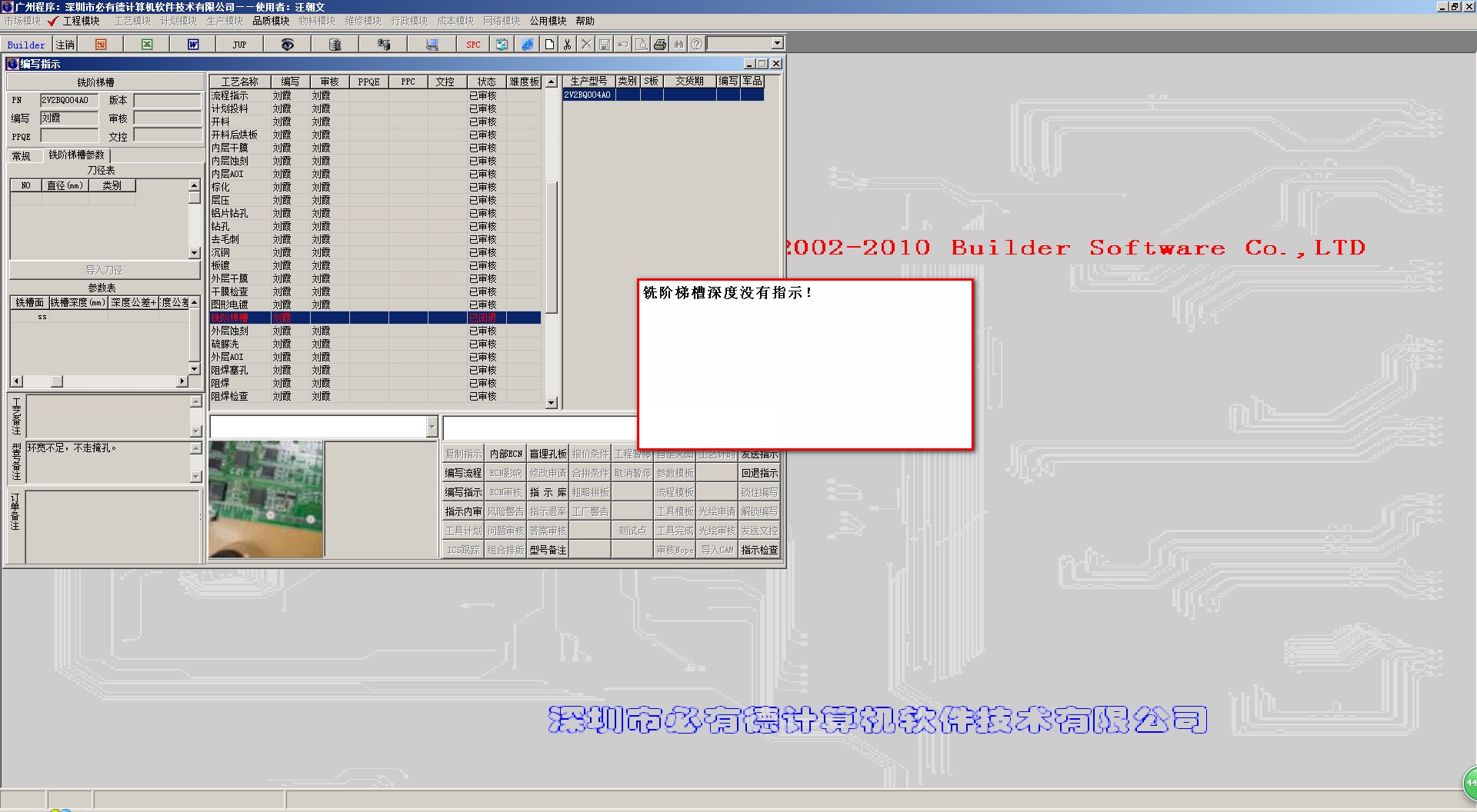Click the floppy disk save icon
The width and height of the screenshot is (1477, 812).
pos(605,45)
